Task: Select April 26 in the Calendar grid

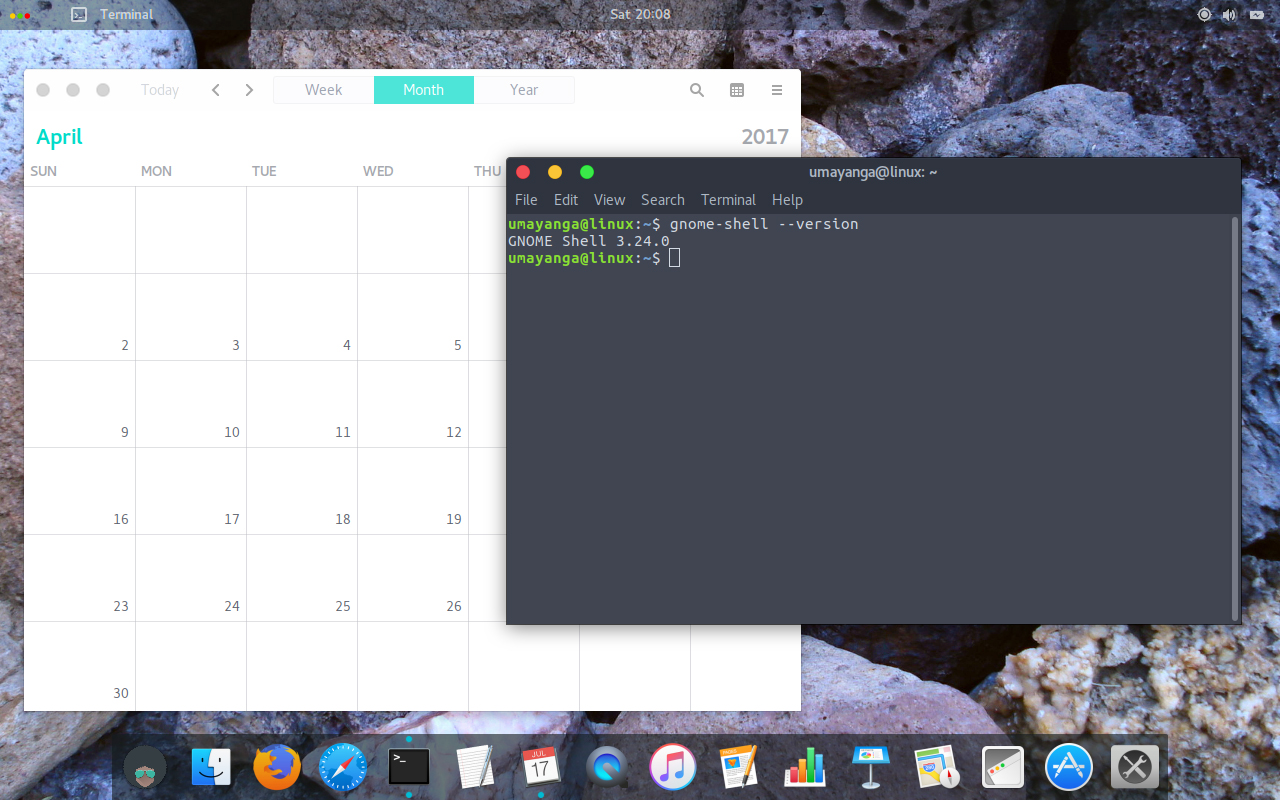Action: [413, 578]
